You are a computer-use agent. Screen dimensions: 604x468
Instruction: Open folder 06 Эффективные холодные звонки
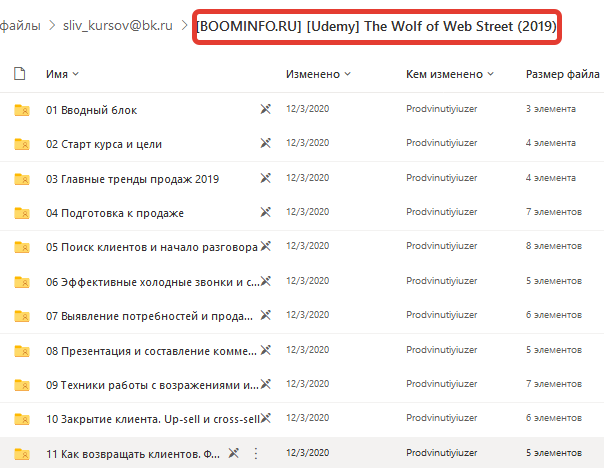pyautogui.click(x=153, y=282)
